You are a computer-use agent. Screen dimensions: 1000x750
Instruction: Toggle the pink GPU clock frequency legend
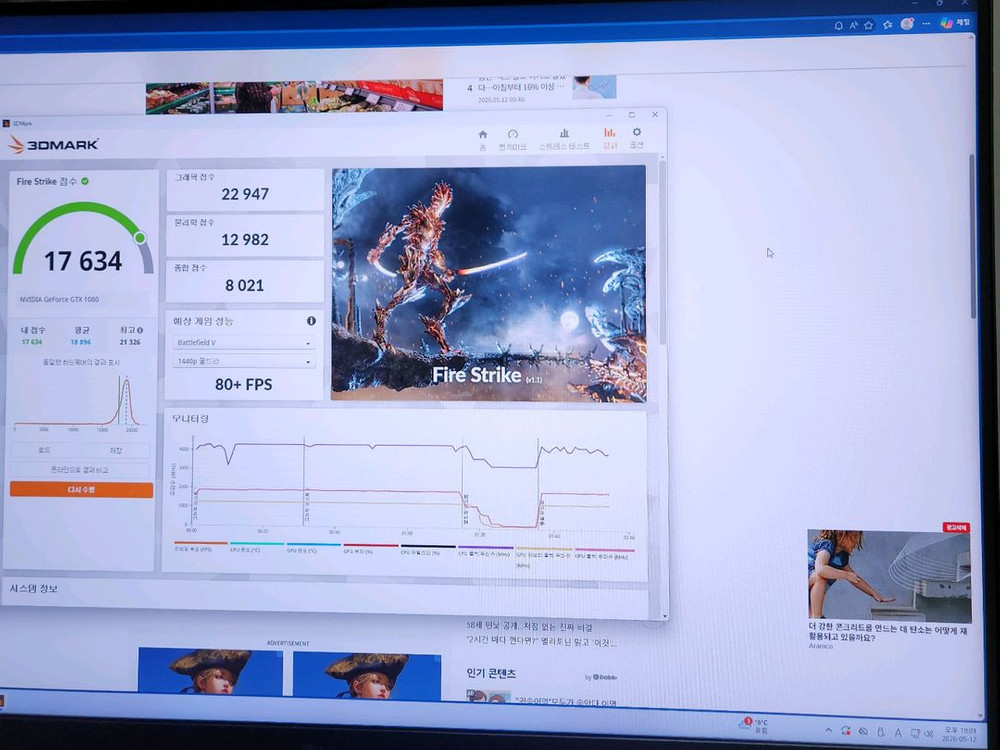click(x=604, y=554)
